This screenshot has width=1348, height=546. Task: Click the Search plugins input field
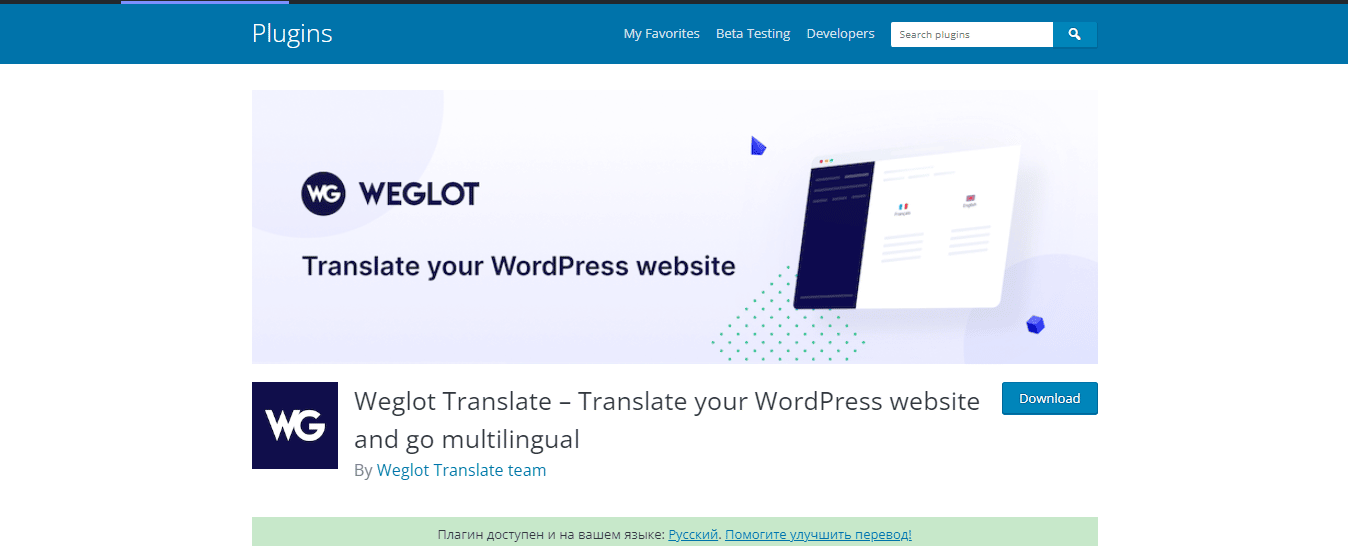[972, 34]
